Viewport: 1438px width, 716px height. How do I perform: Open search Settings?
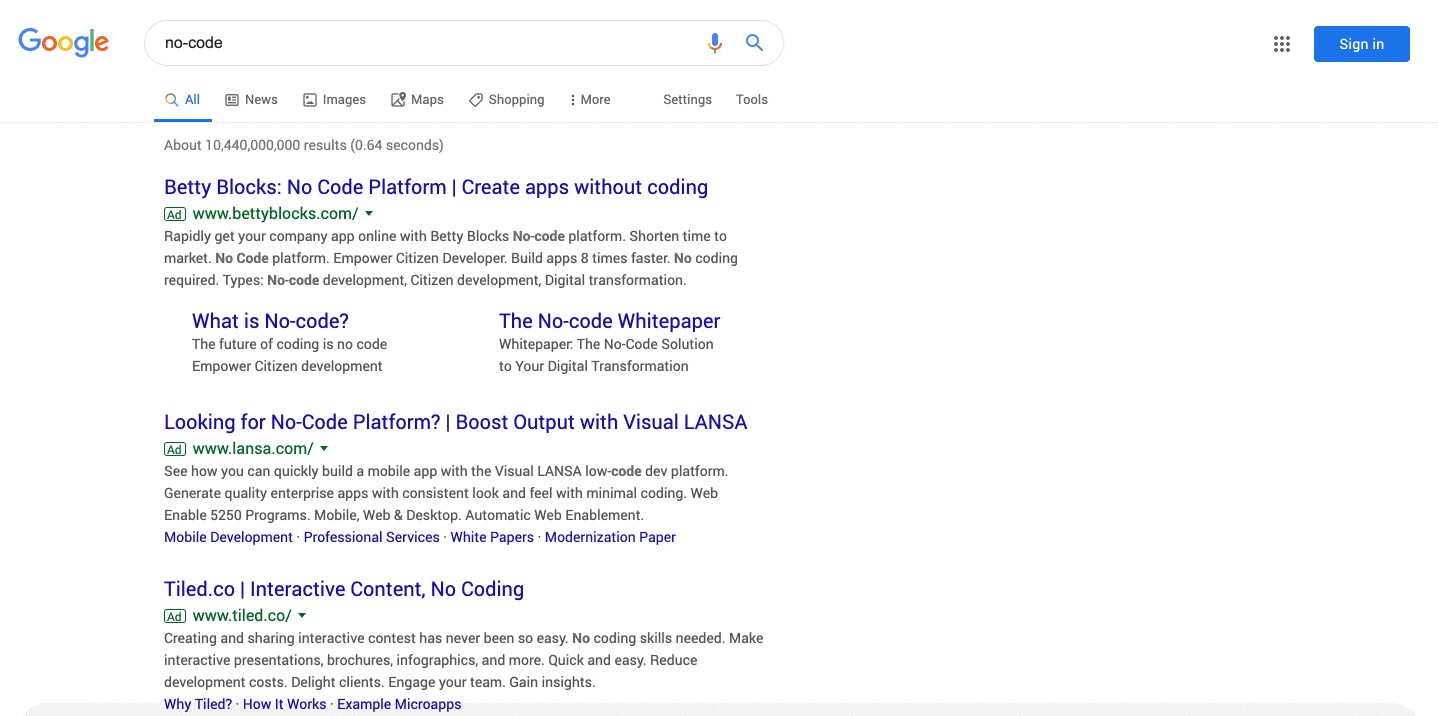(x=687, y=100)
